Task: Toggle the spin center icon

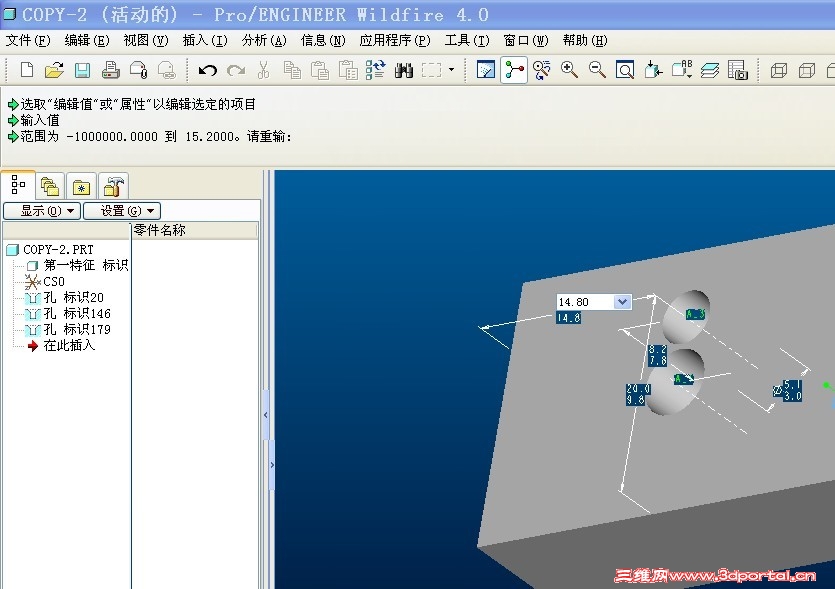Action: click(514, 70)
